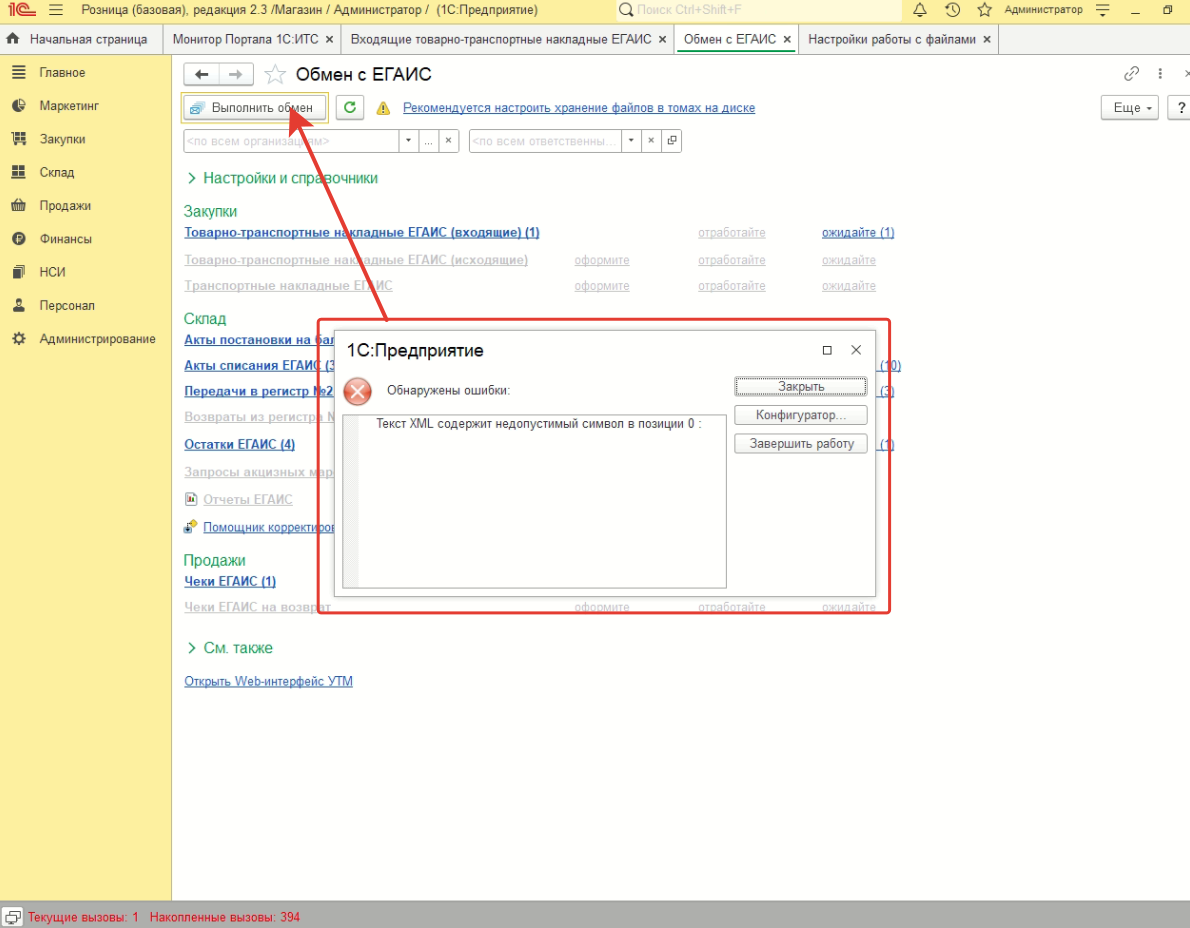The image size is (1190, 928).
Task: Navigate back with left arrow button
Action: tap(202, 75)
